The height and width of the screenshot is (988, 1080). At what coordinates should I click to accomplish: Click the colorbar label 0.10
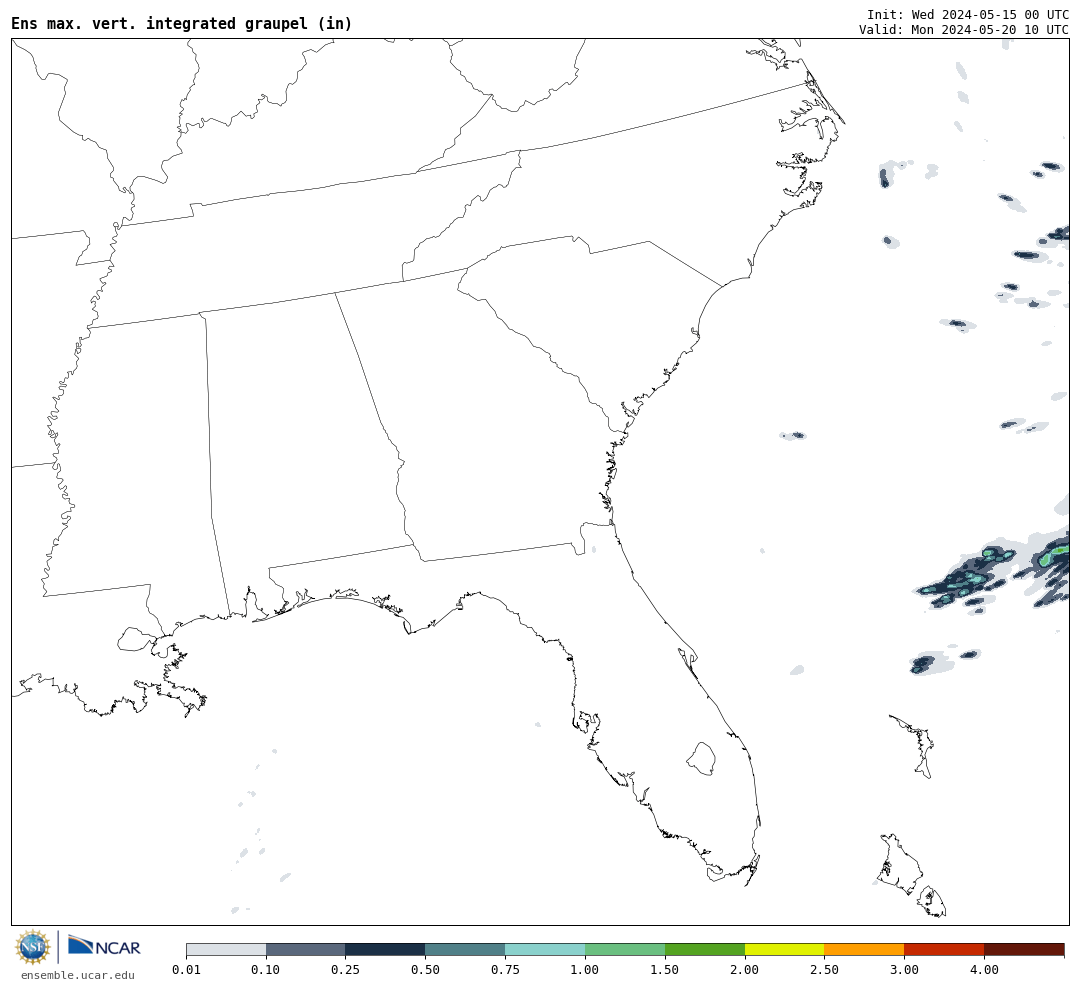(266, 970)
